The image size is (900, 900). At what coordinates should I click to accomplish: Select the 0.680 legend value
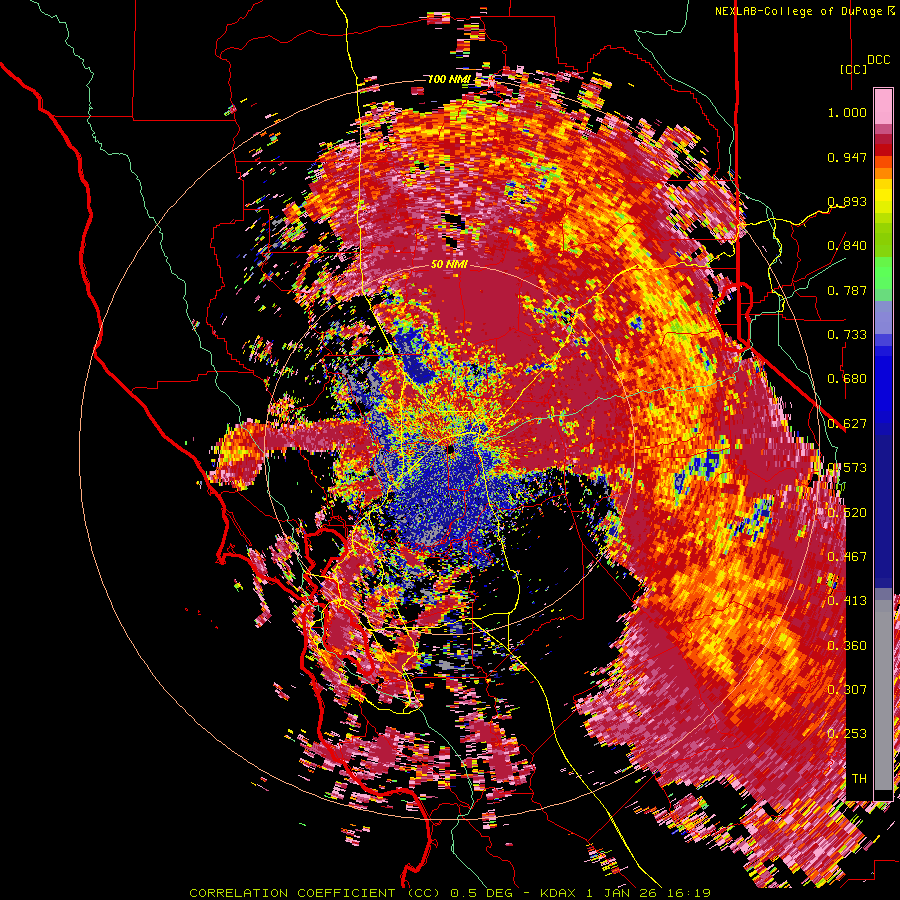[847, 379]
